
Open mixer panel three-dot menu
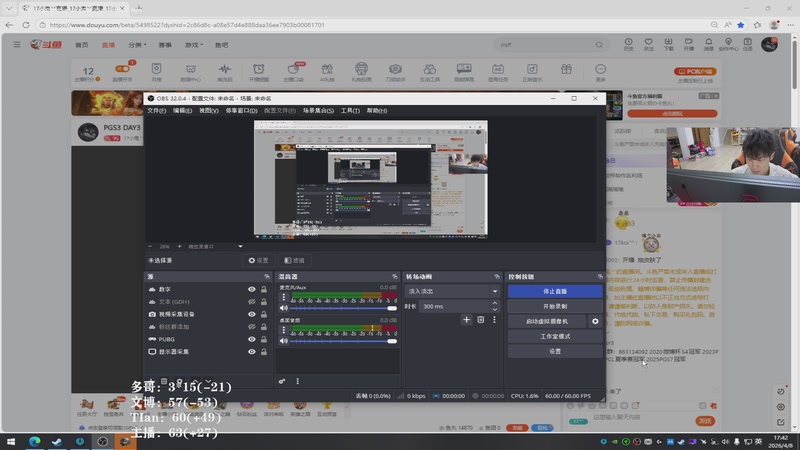[x=297, y=381]
